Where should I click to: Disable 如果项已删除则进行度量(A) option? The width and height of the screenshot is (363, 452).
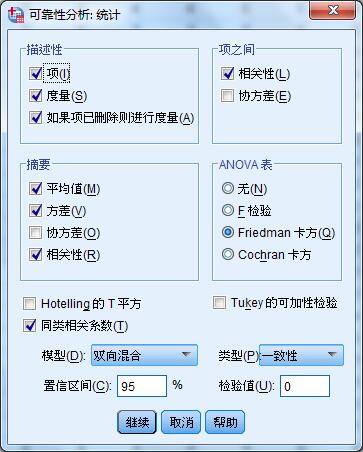[x=36, y=117]
